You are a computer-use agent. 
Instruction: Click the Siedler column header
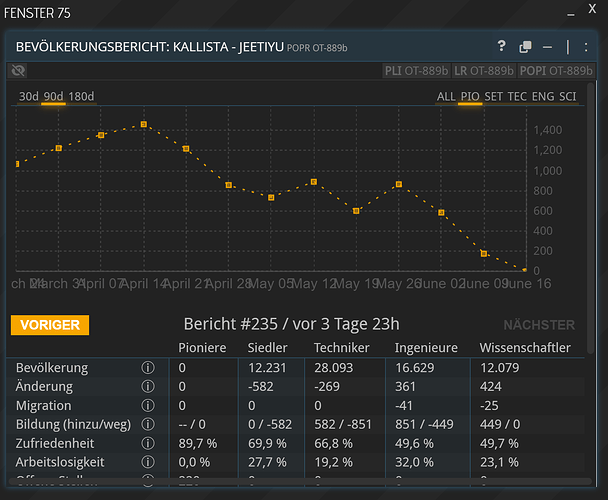267,348
